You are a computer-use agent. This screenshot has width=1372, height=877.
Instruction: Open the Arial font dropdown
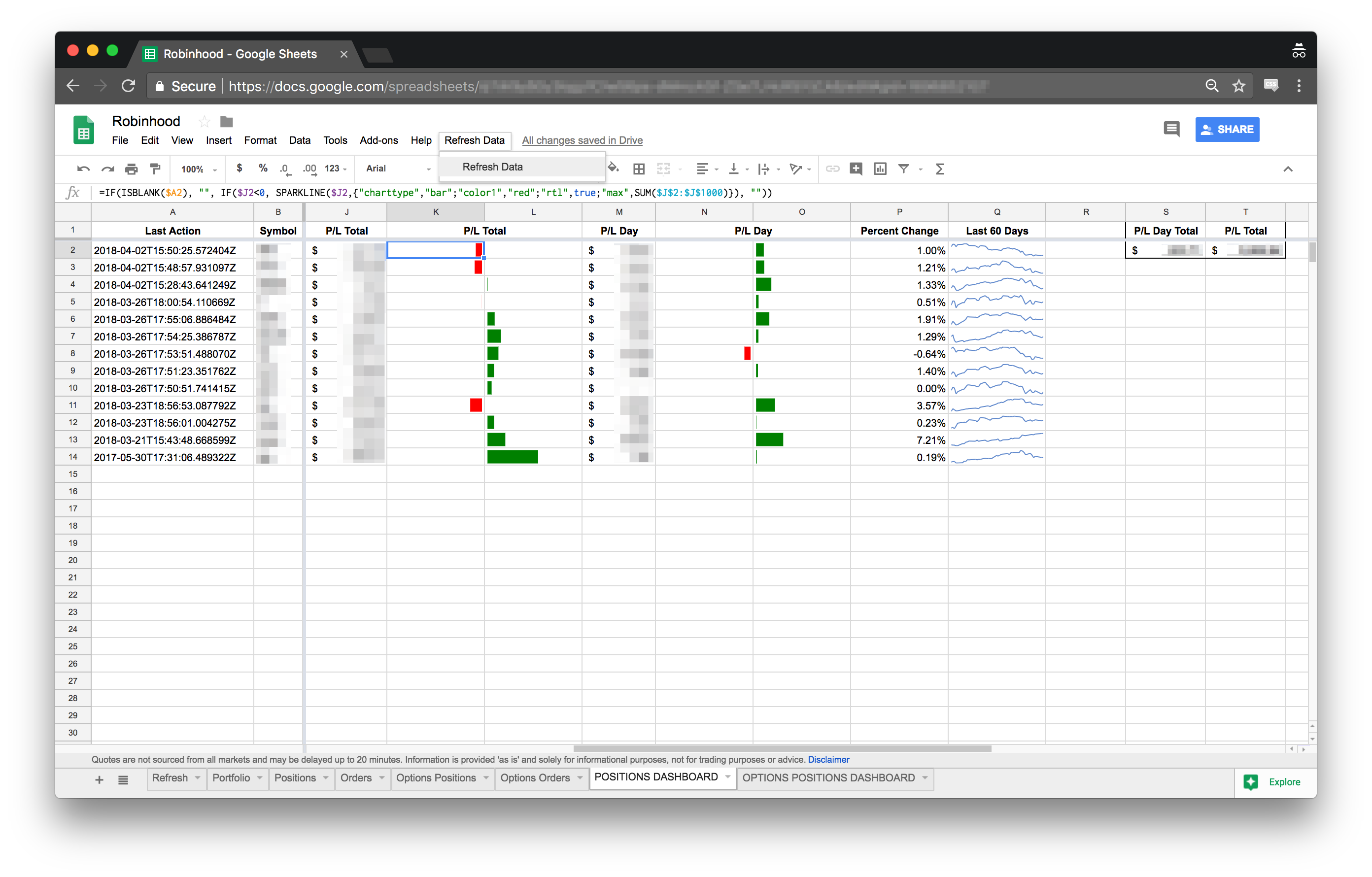click(398, 169)
